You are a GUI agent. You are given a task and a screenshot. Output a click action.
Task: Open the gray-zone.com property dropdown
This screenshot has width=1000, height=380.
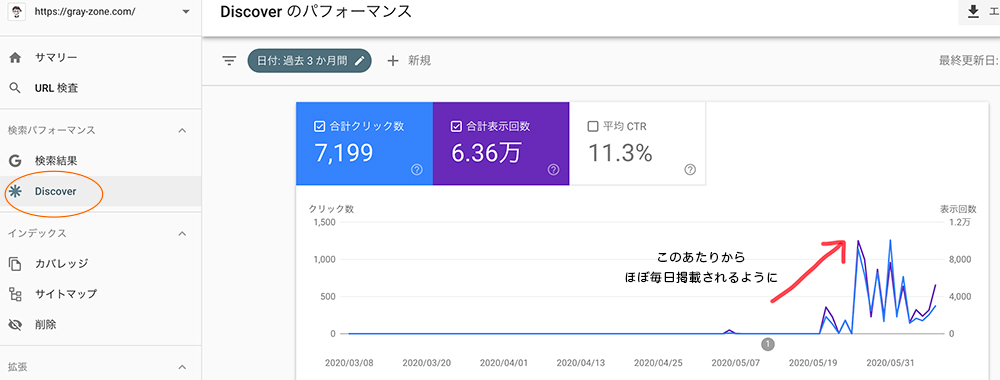click(186, 12)
